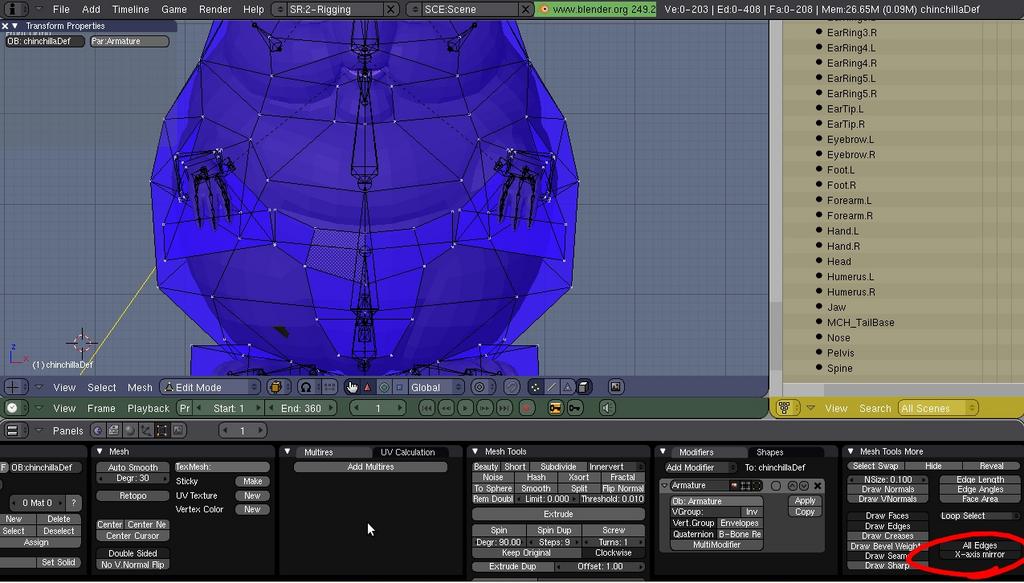Toggle No V.Normal Flip option
The width and height of the screenshot is (1024, 583).
133,564
